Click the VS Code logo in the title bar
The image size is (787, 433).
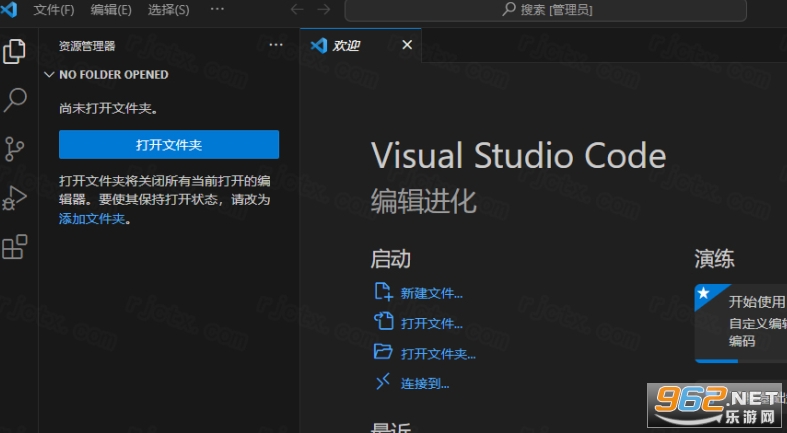click(x=9, y=9)
